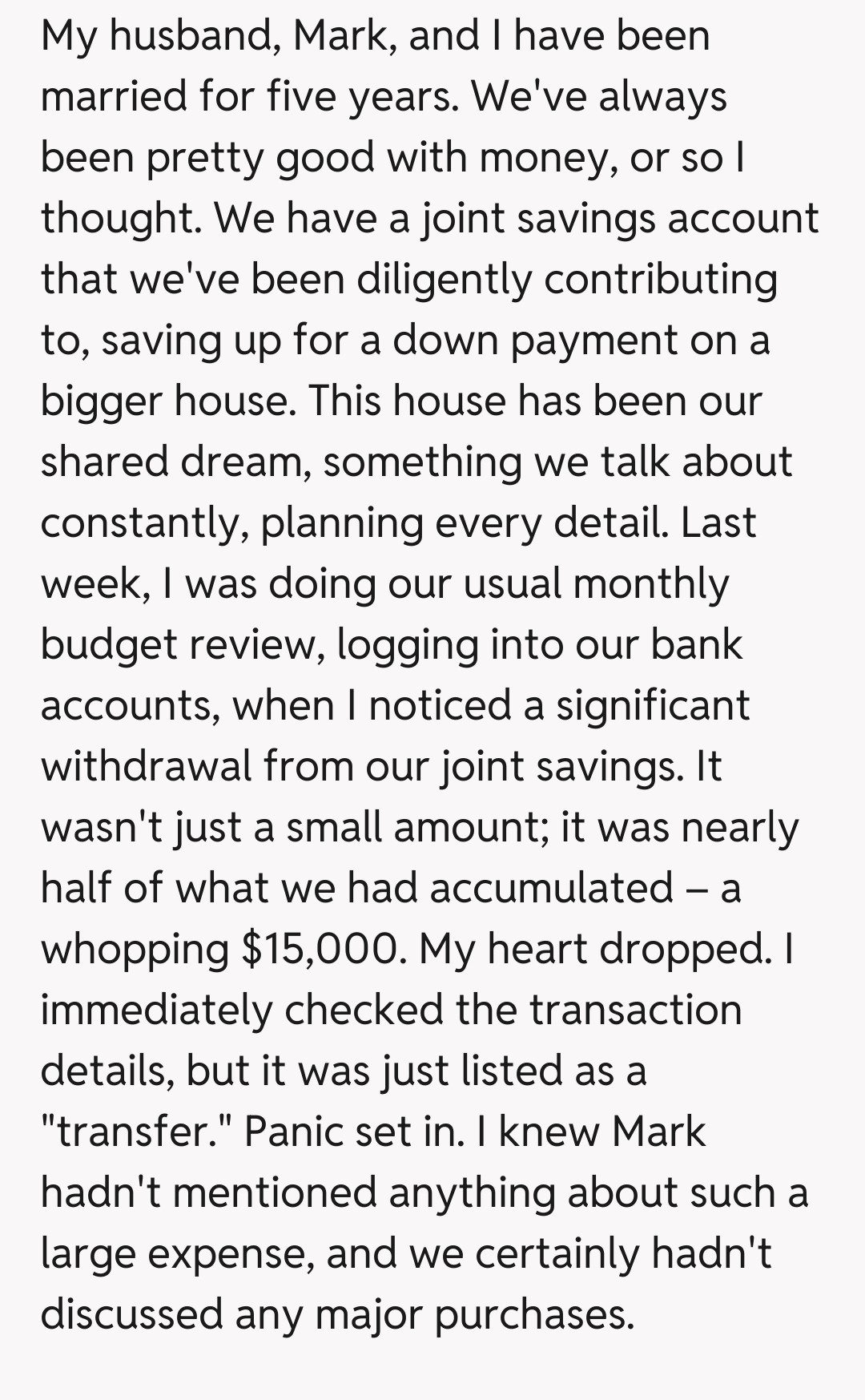Click the phrase "bigger house"

pyautogui.click(x=164, y=401)
